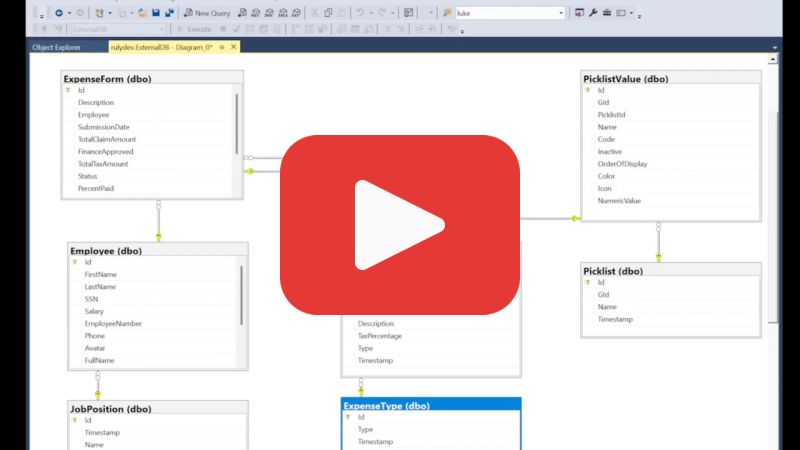Click the Save All icon
Viewport: 800px width, 450px height.
coord(169,13)
